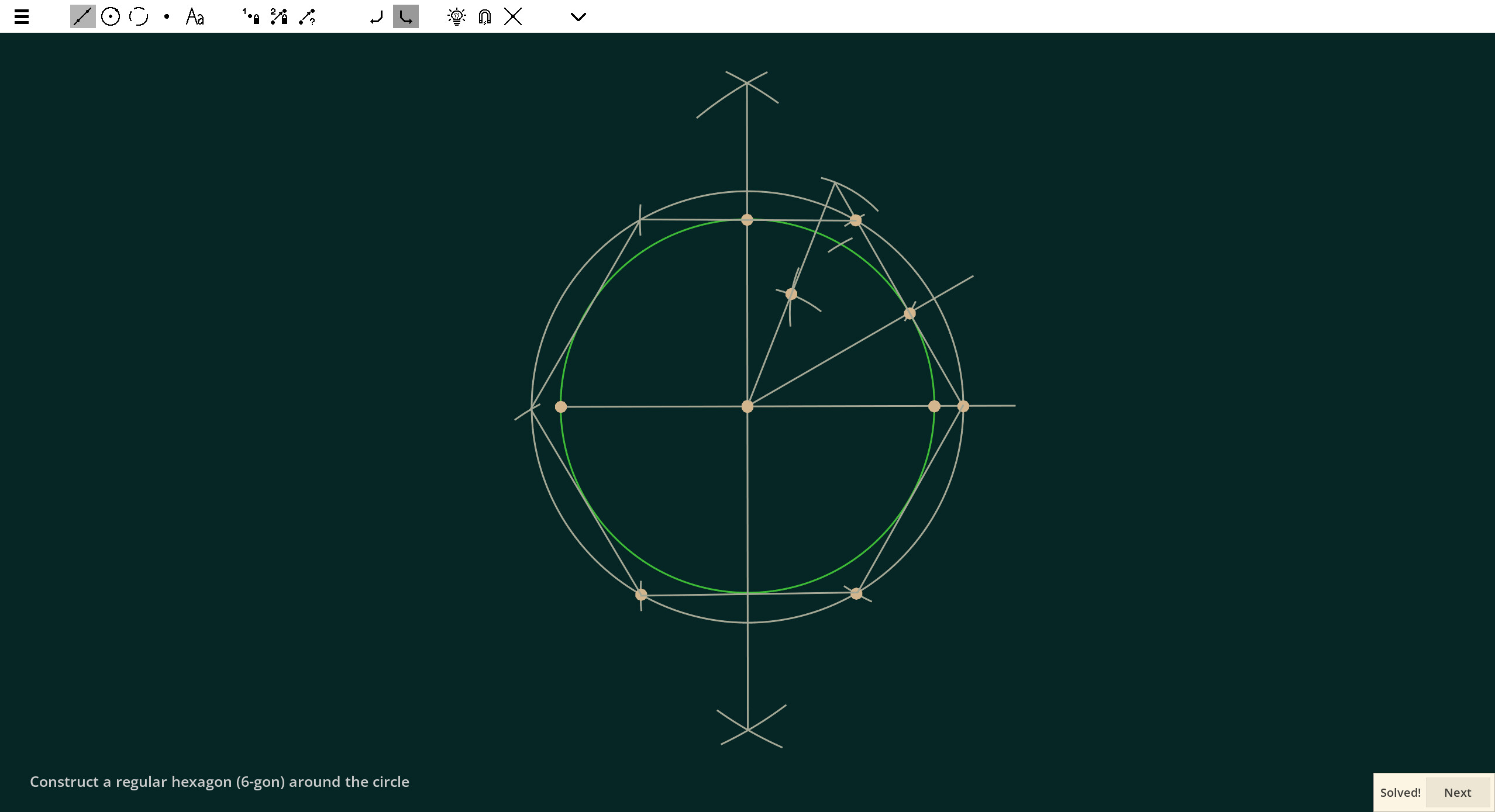Activate the Compass tool
This screenshot has height=812, width=1495.
coord(139,16)
